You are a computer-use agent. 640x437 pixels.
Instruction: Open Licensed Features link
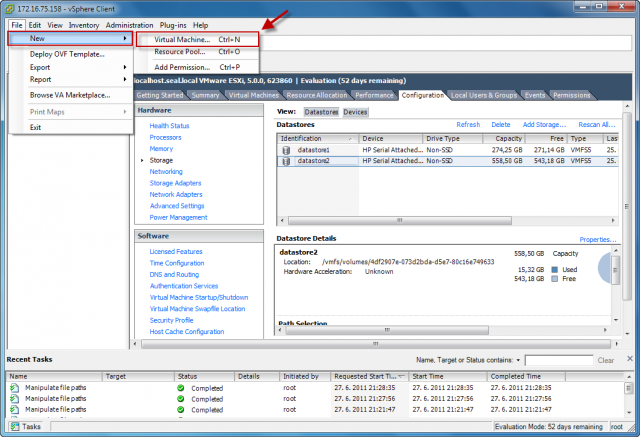pos(176,252)
